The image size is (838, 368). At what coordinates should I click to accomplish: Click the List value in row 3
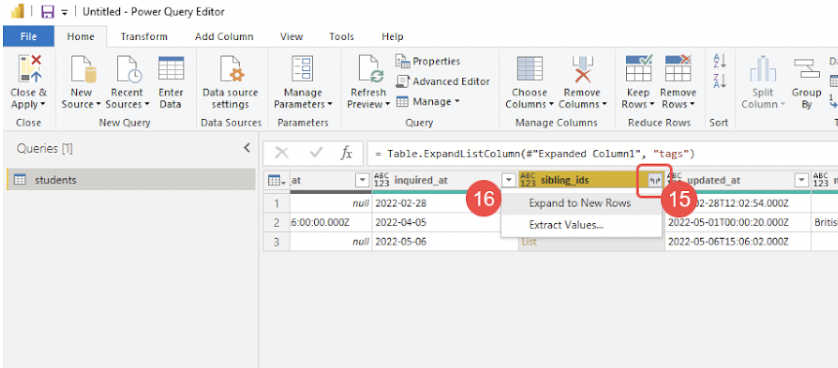point(529,242)
